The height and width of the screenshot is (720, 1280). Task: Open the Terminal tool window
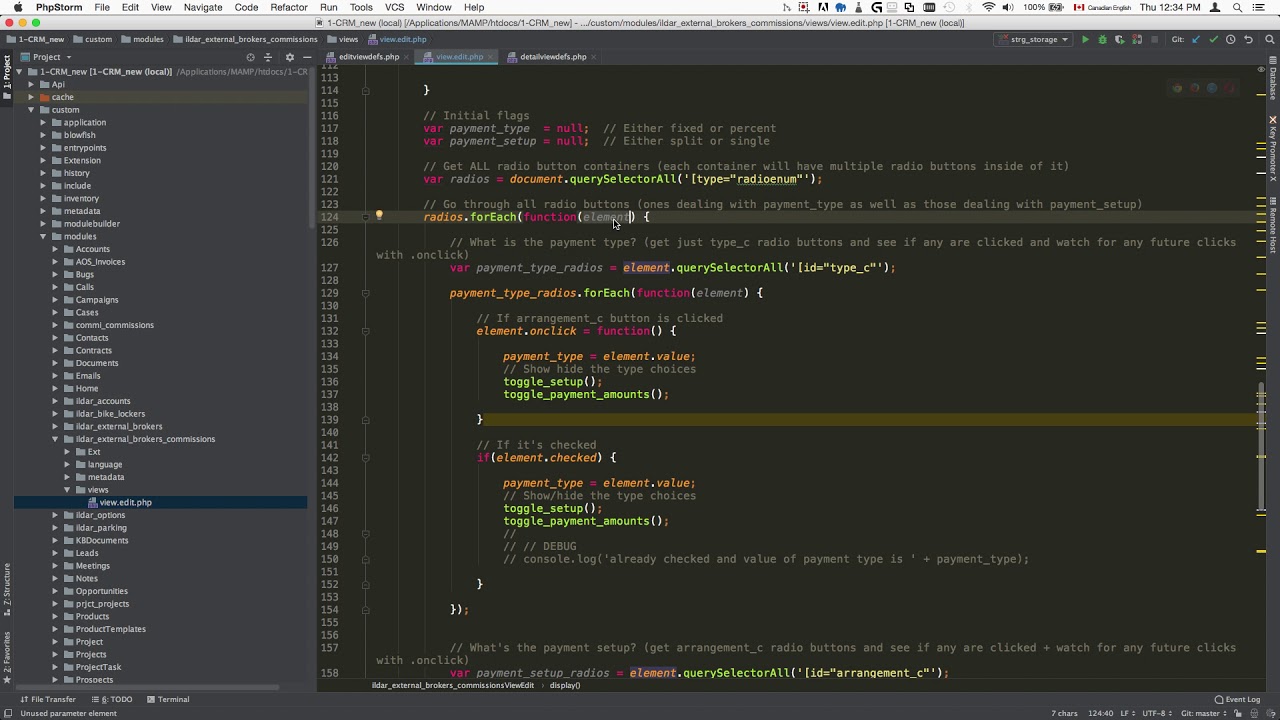click(x=167, y=699)
